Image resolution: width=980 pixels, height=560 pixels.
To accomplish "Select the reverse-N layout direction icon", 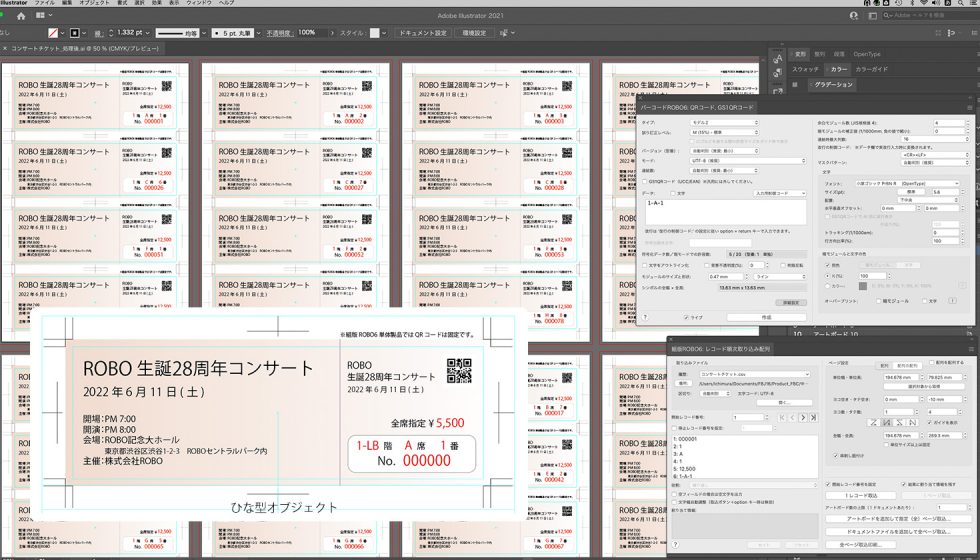I will pyautogui.click(x=888, y=423).
